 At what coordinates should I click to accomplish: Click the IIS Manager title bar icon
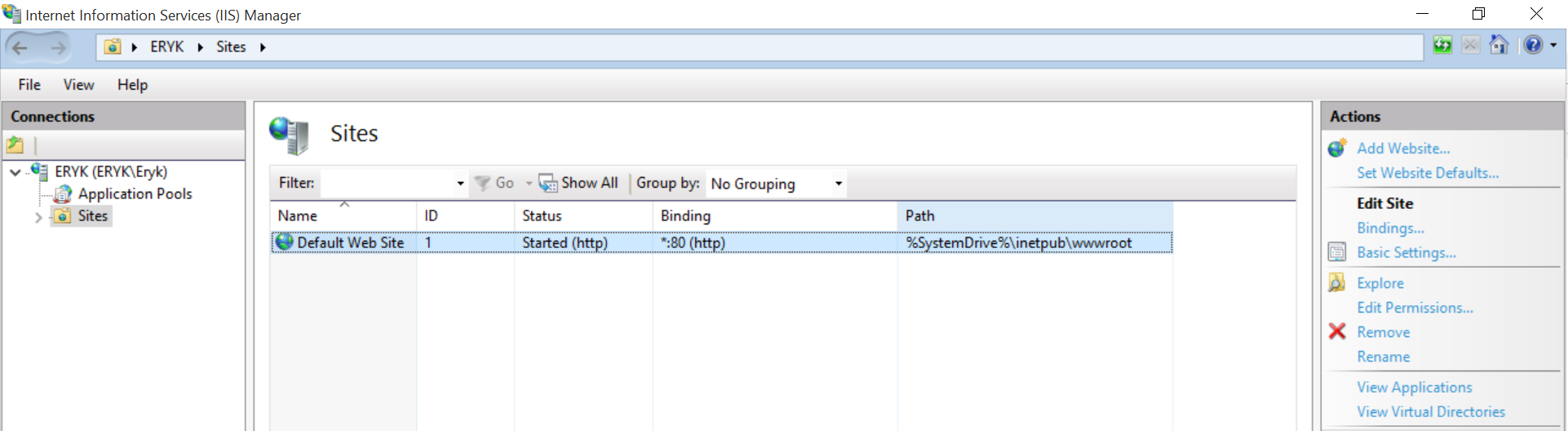12,14
